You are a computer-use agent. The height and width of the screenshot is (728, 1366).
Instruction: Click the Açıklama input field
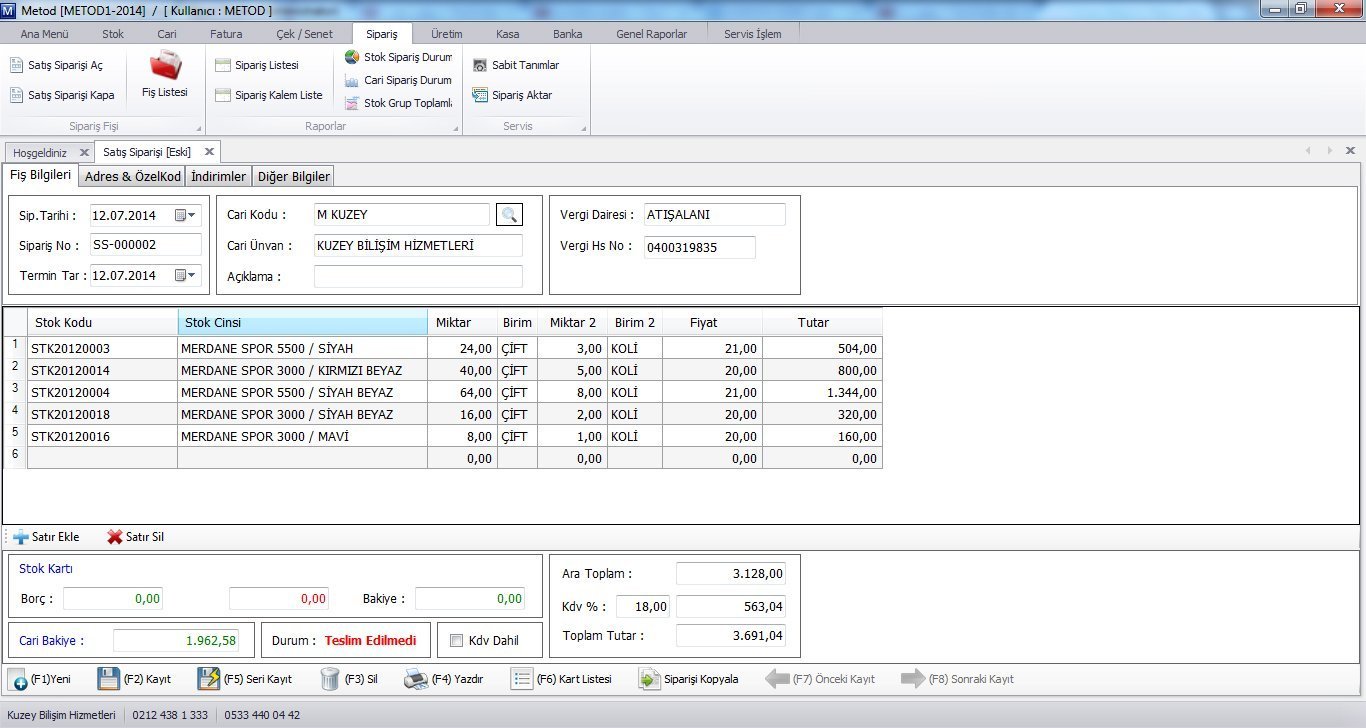click(x=418, y=277)
